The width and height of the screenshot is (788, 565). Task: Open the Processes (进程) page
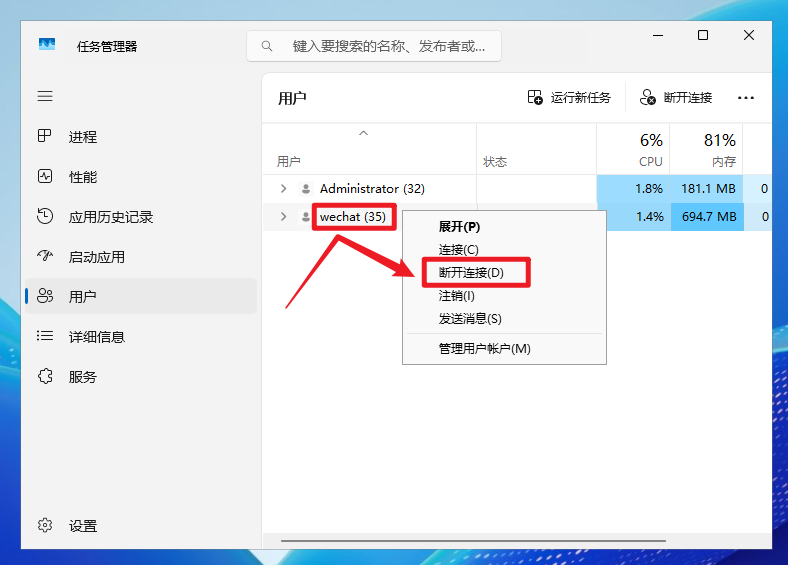pyautogui.click(x=82, y=137)
